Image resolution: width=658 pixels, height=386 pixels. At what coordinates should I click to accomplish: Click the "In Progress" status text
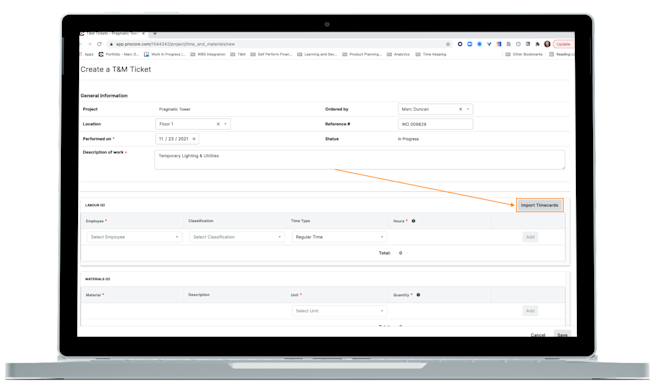408,139
